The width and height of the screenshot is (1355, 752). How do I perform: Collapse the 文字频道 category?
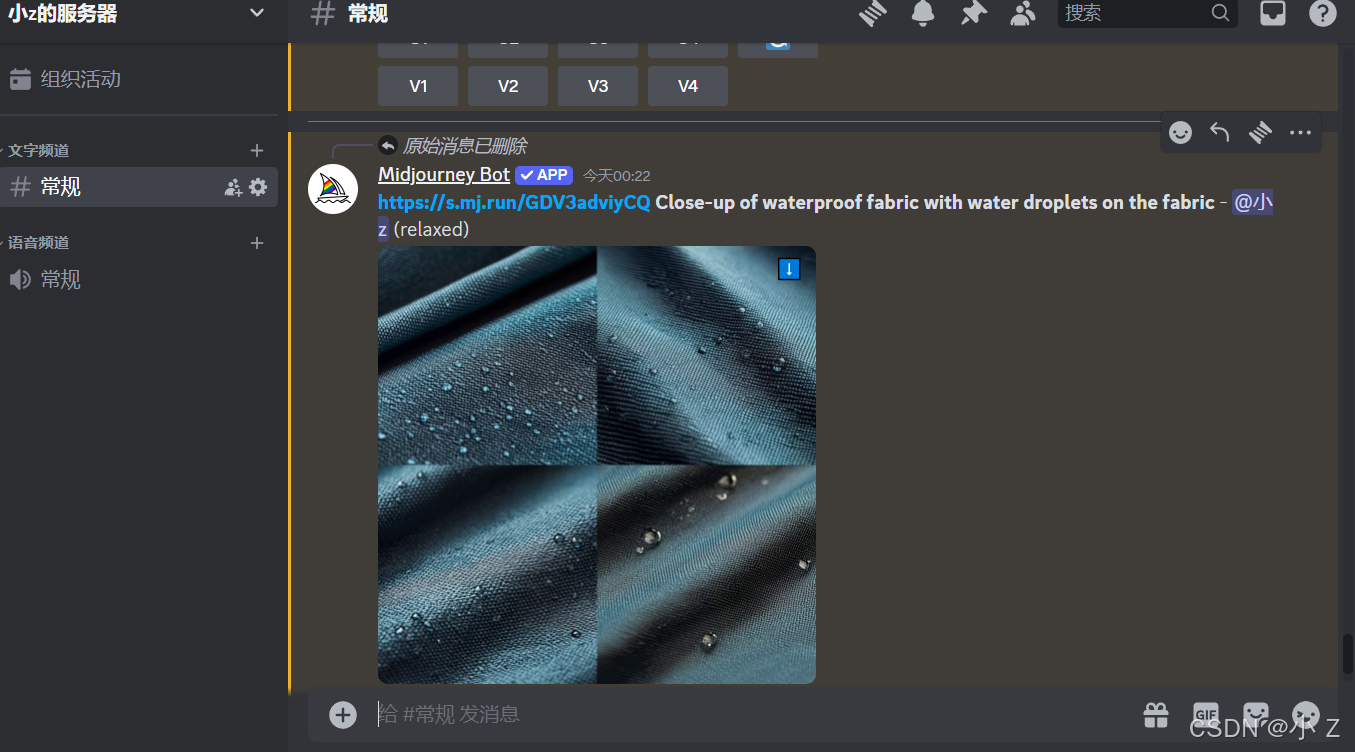click(38, 150)
